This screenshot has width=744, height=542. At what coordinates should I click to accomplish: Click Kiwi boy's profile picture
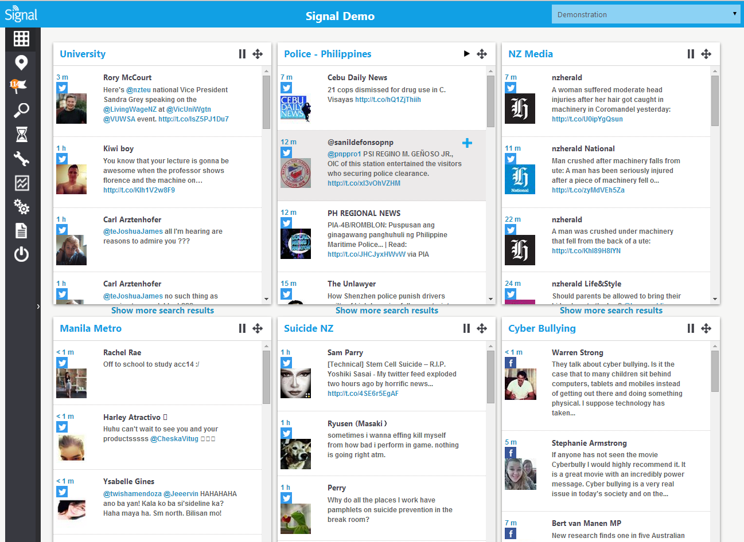(x=71, y=179)
